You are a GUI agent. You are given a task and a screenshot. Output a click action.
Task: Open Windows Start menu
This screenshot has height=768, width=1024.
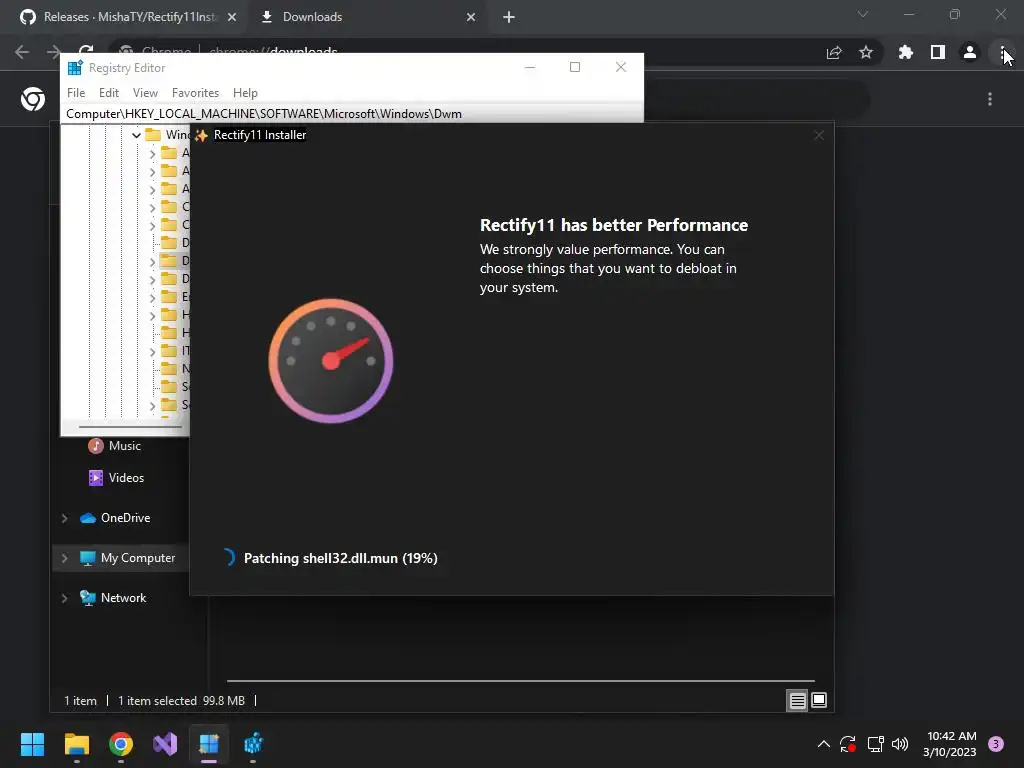pyautogui.click(x=32, y=744)
